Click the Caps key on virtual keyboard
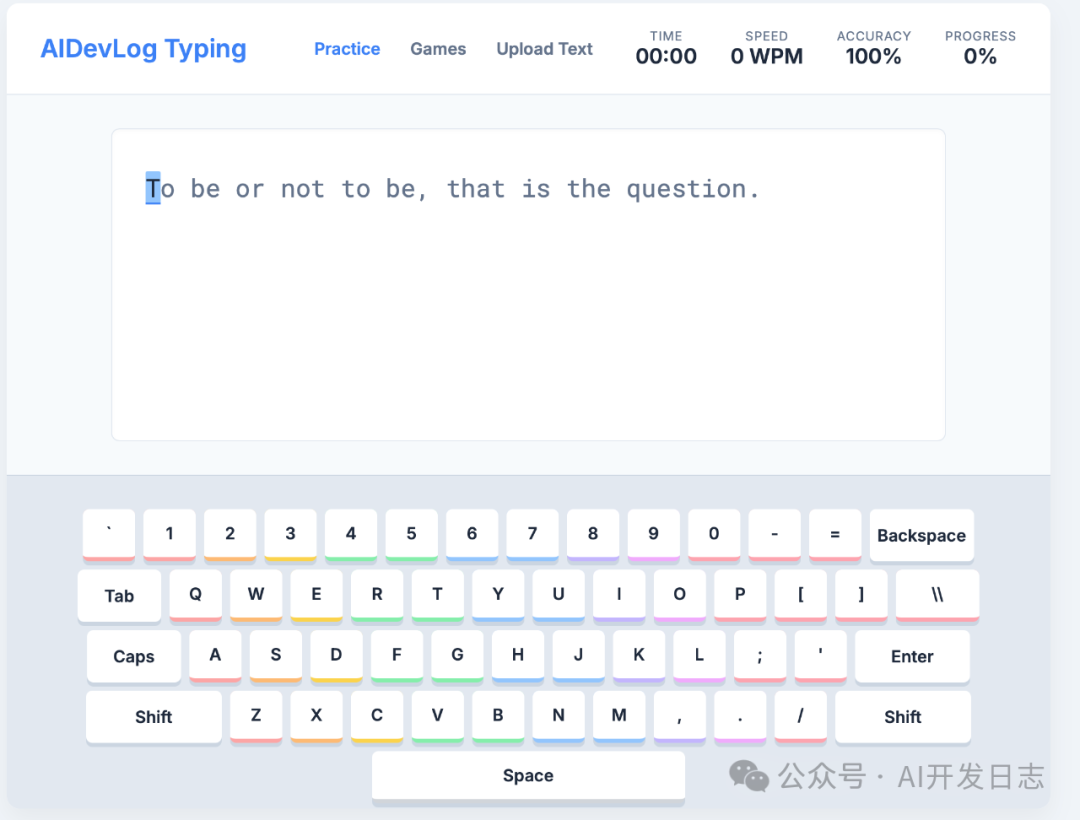The width and height of the screenshot is (1080, 820). pos(134,656)
